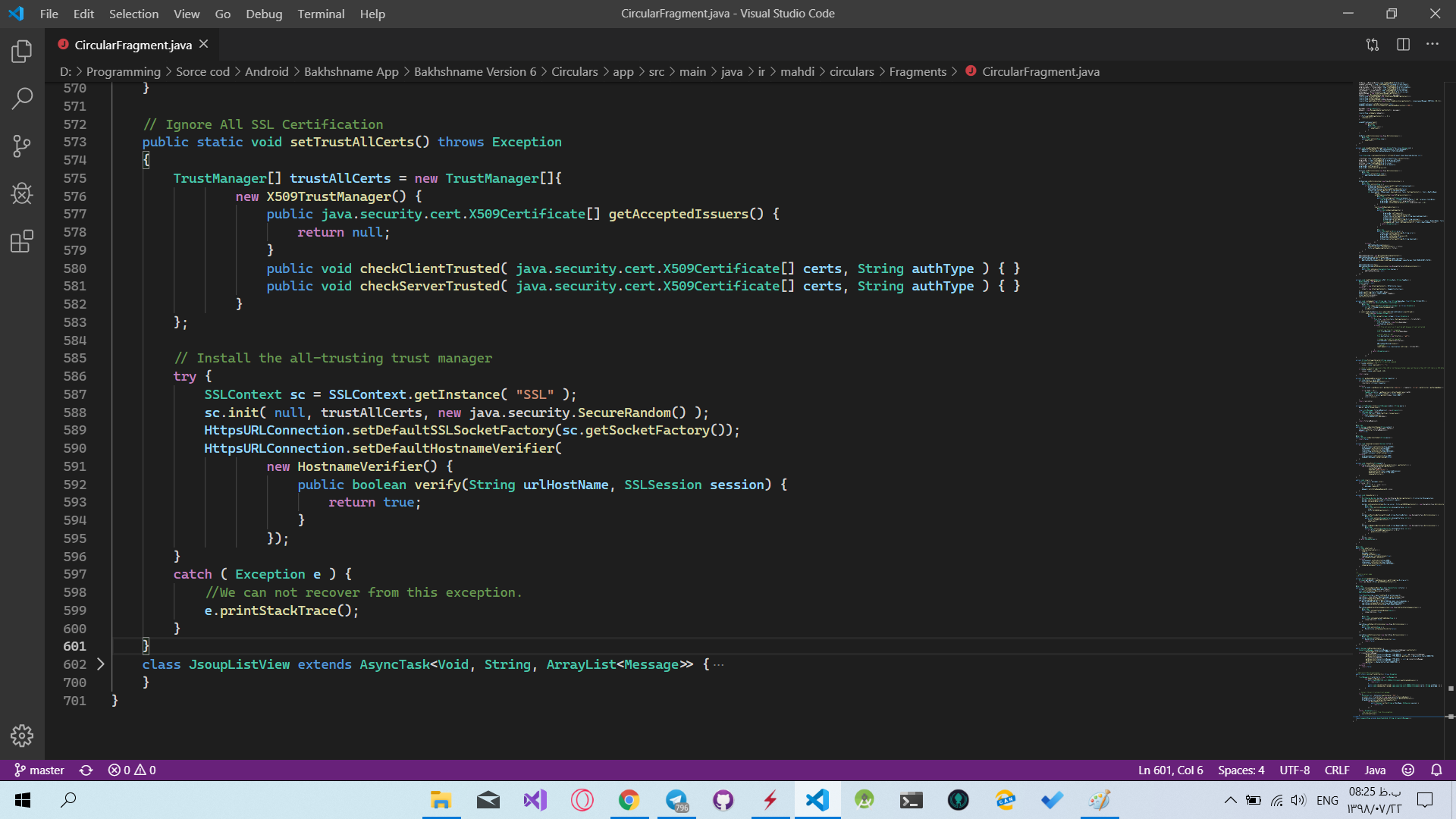Click the Synchronize Changes status icon

coord(86,770)
